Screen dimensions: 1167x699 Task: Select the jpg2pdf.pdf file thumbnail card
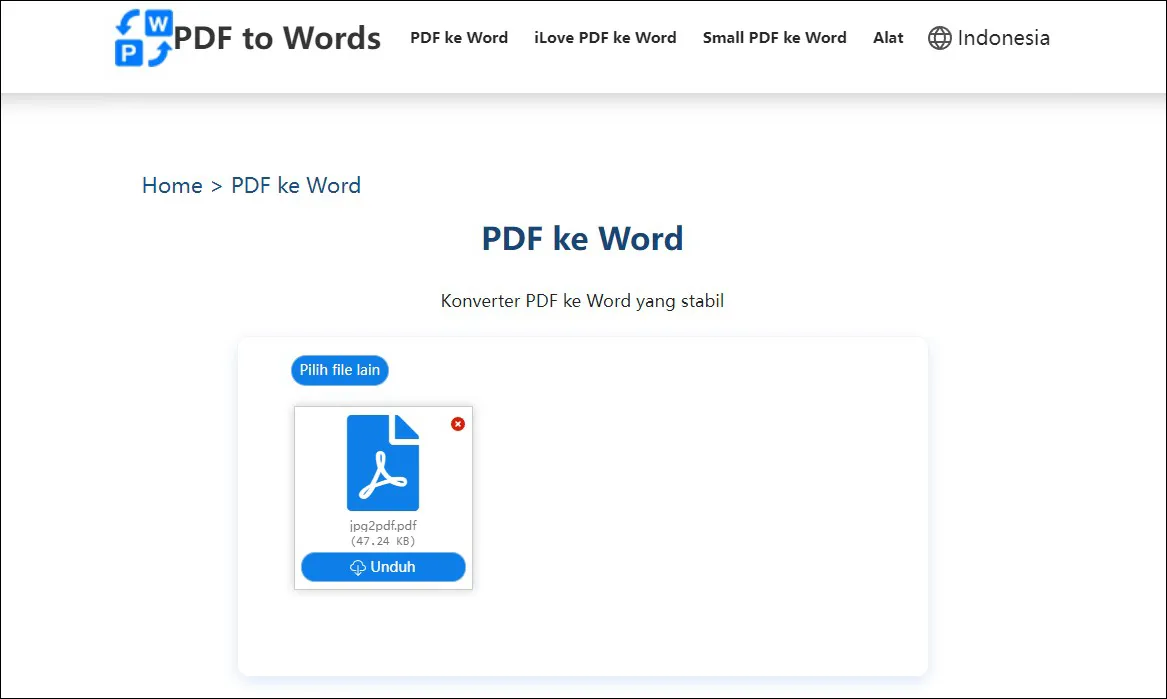point(383,497)
